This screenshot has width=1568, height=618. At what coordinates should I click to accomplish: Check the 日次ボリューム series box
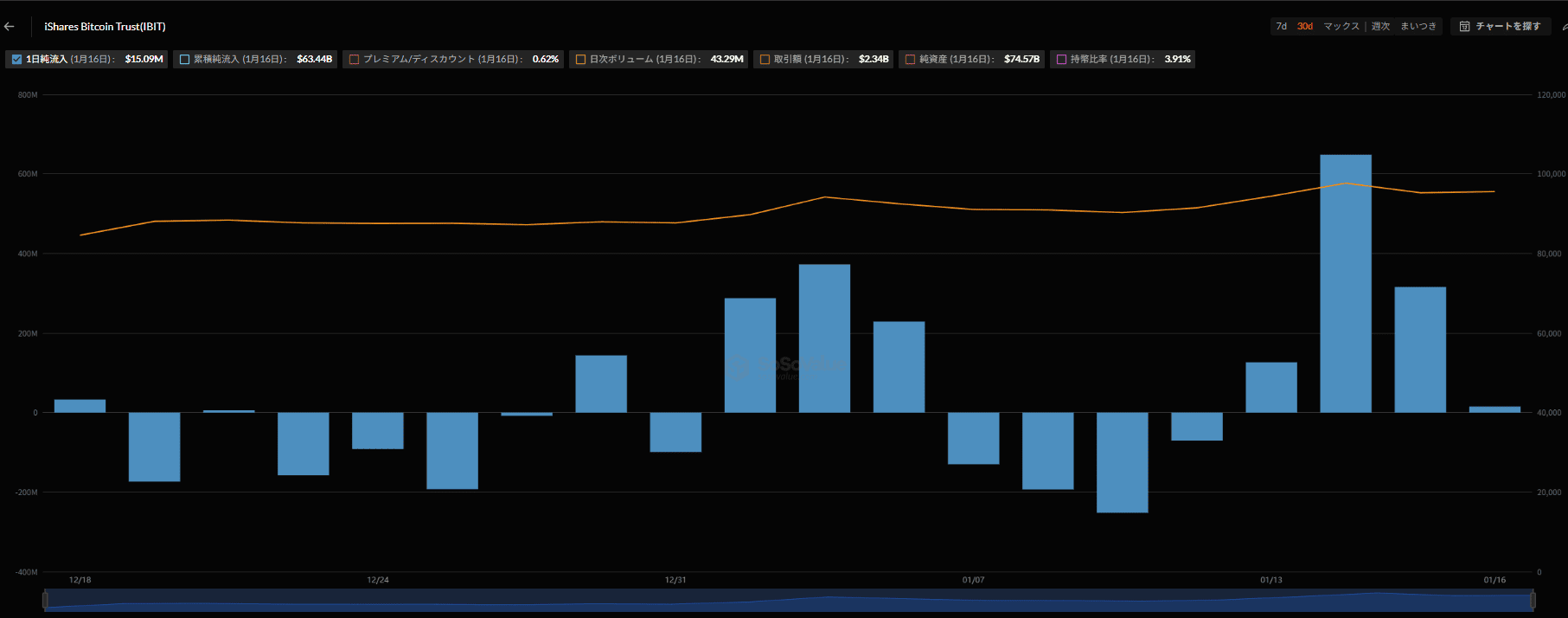click(580, 60)
